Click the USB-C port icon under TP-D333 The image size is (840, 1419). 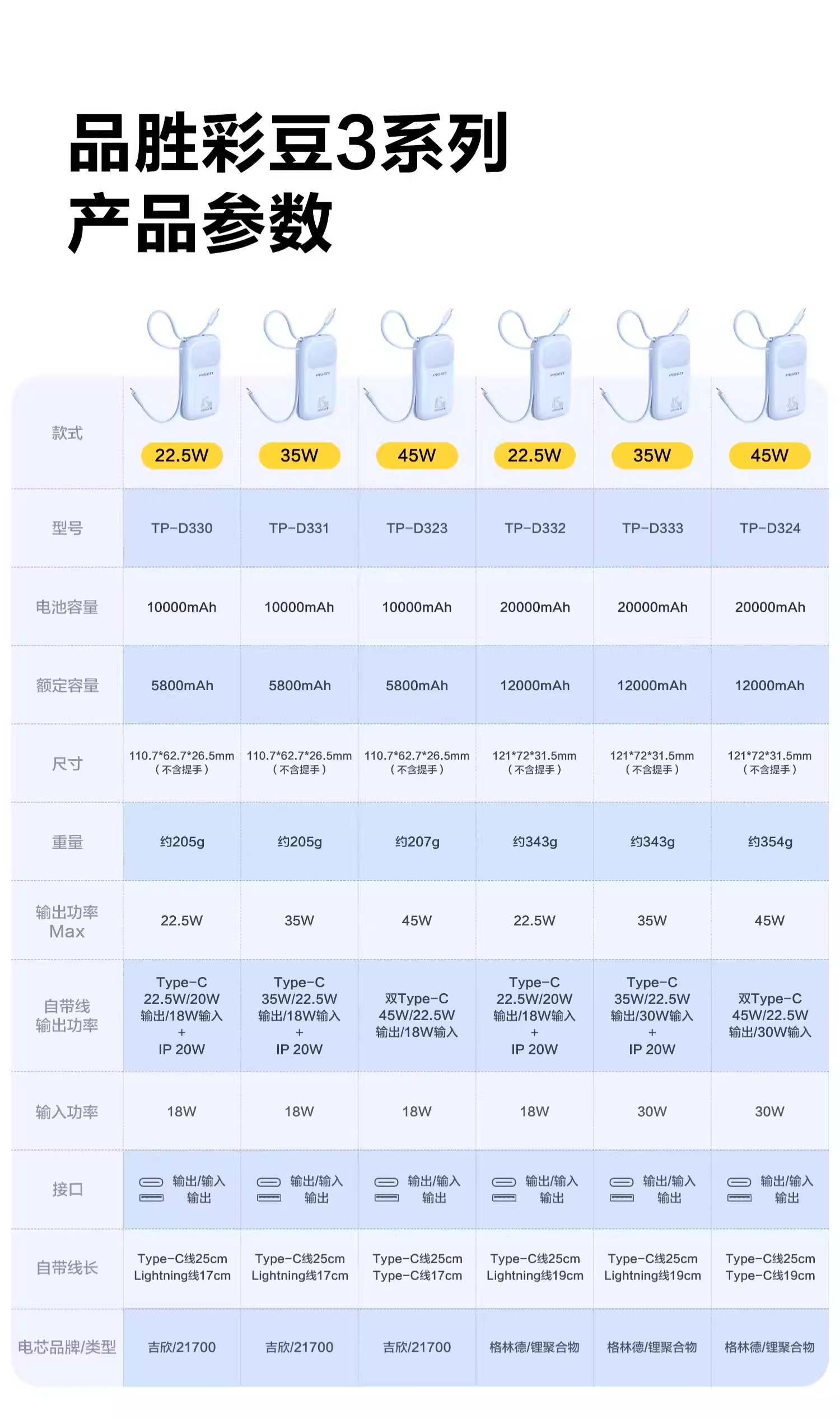(622, 1181)
